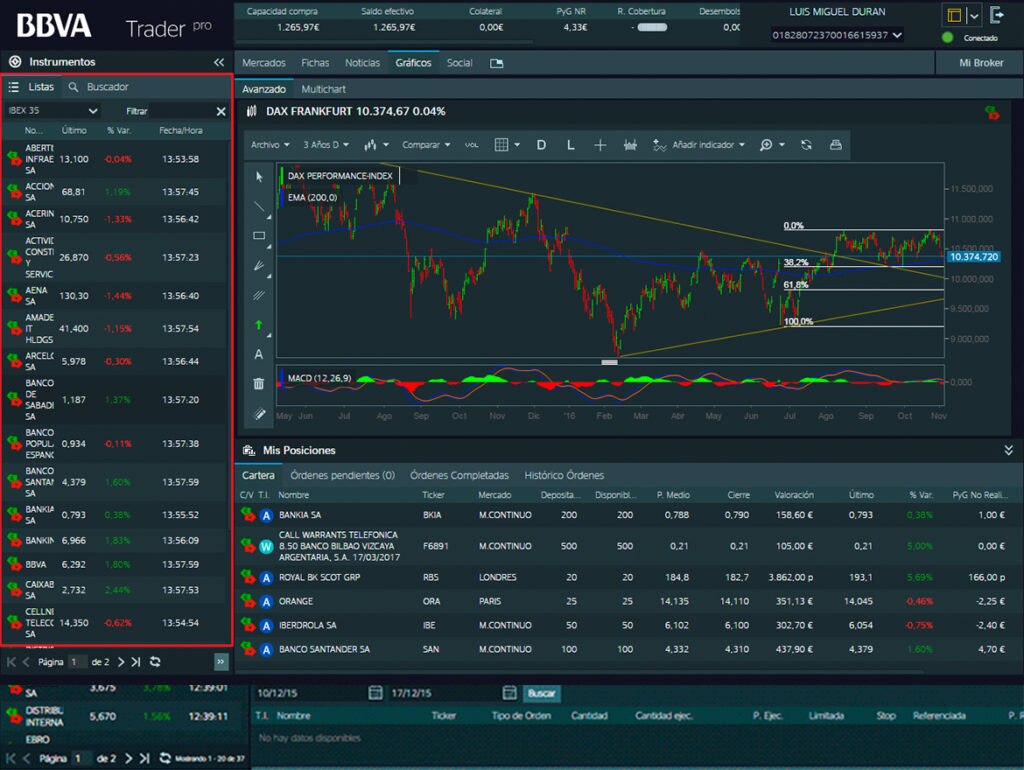
Task: Open the Histórico Órdenes tab
Action: coord(564,475)
